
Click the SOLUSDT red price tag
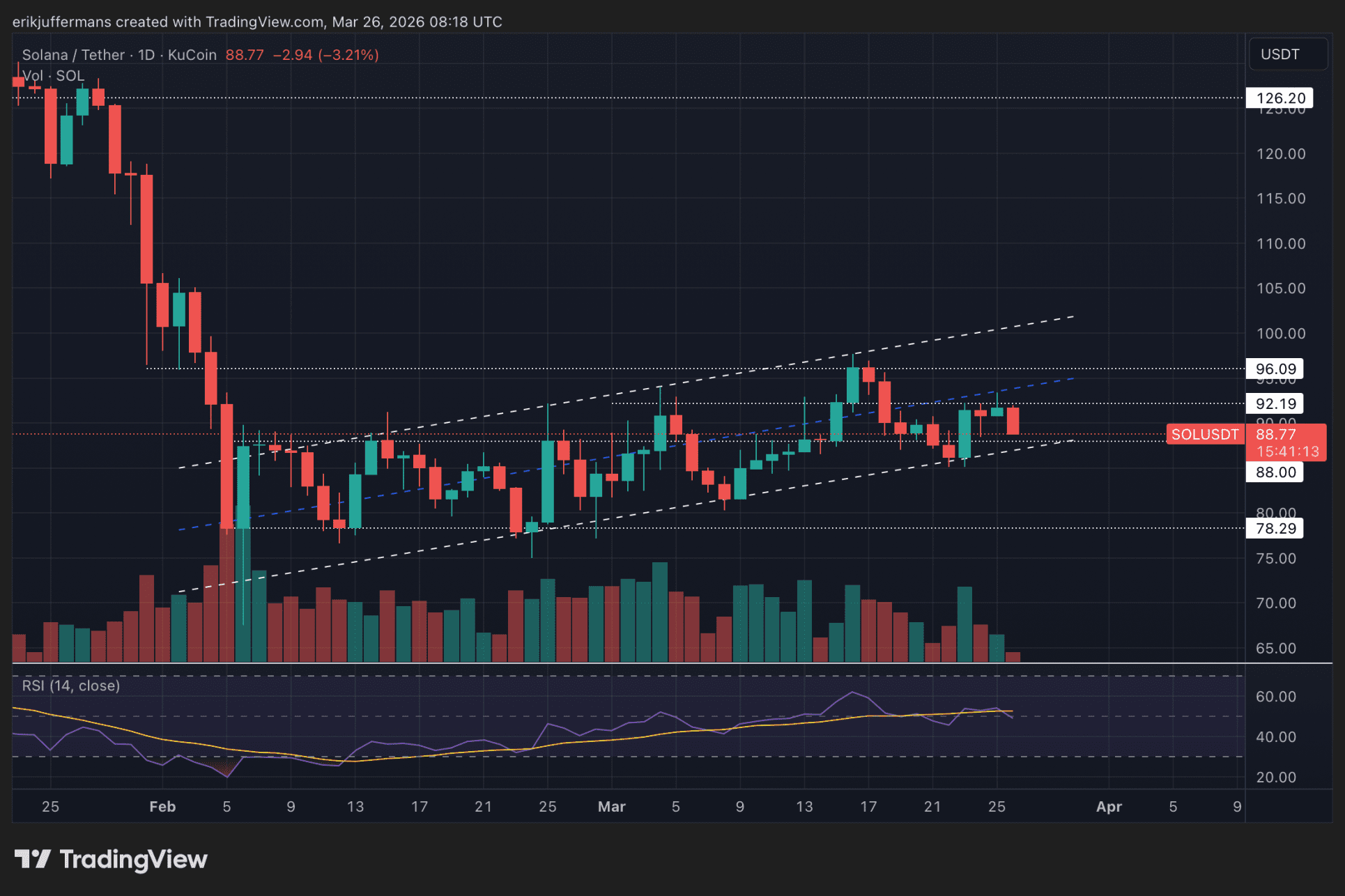[1204, 435]
